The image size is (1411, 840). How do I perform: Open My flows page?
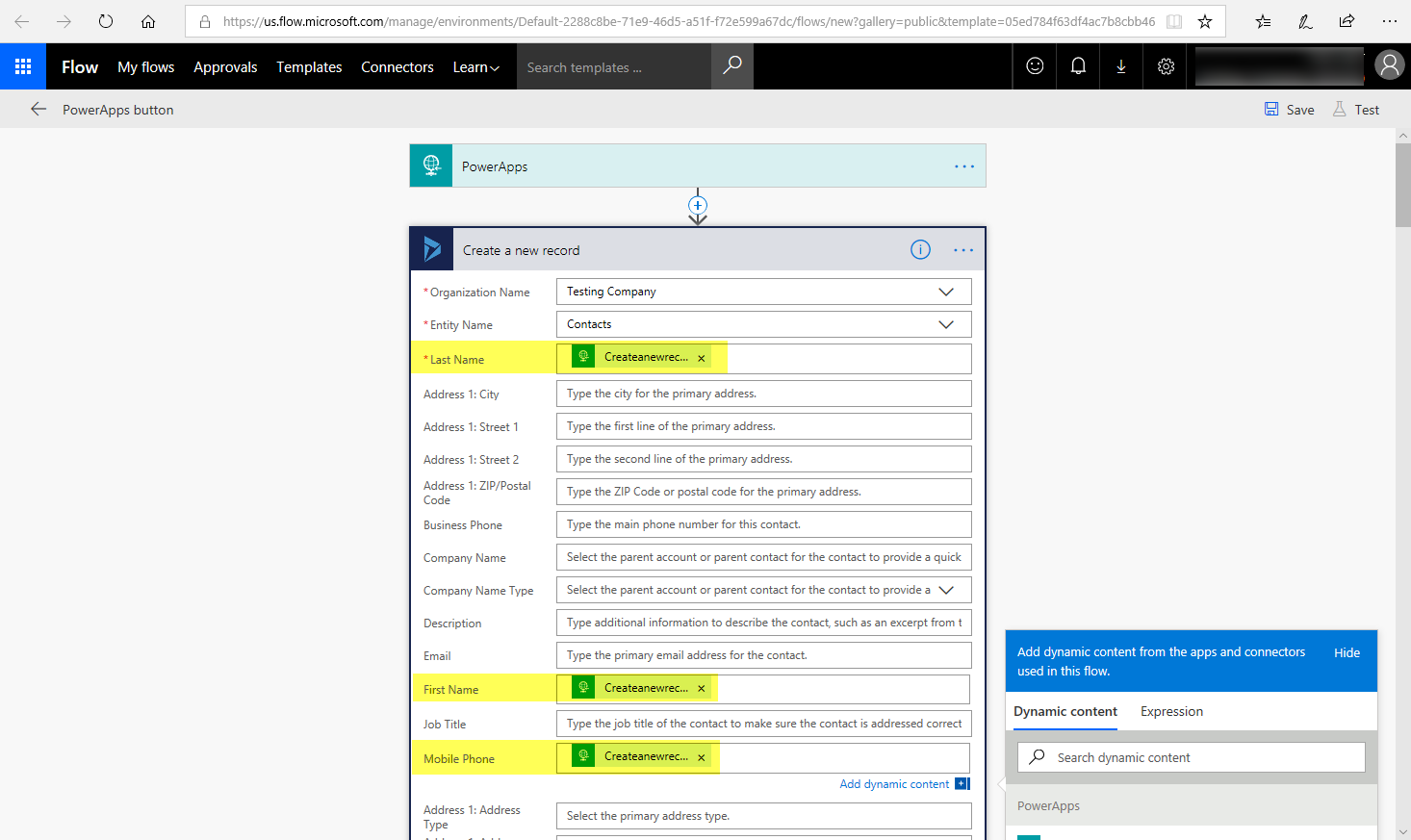click(146, 66)
